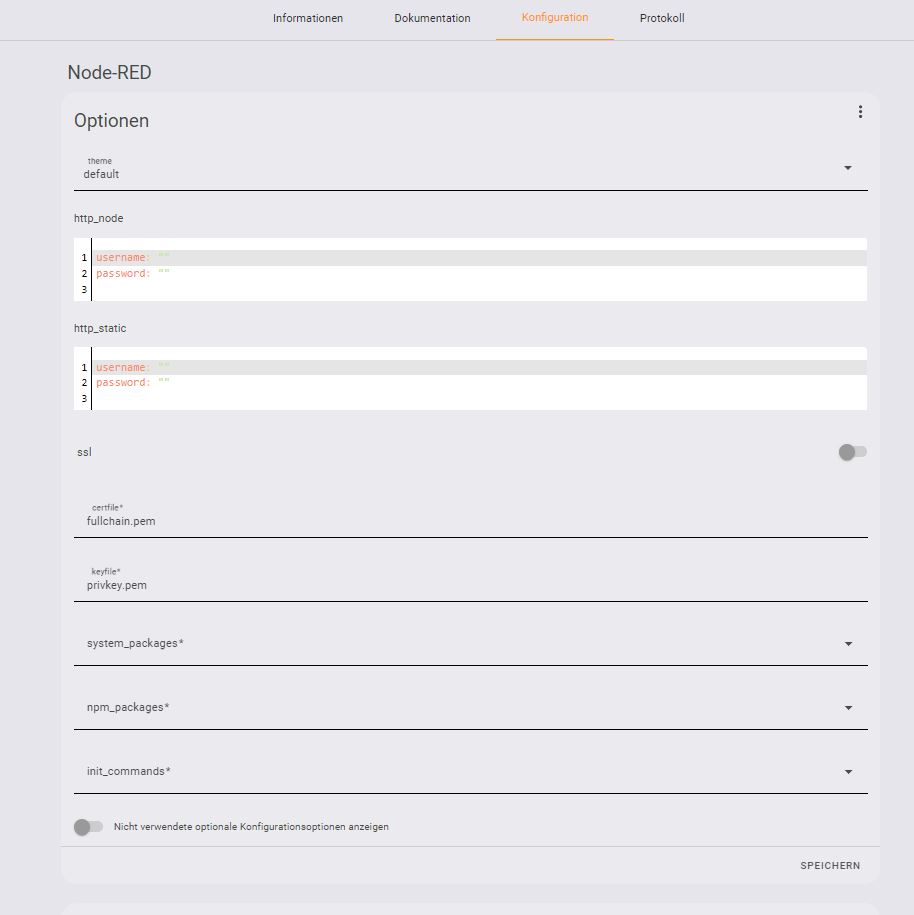
Task: Click 'Nicht verwendete optionale Konfigurationsoptionen anzeigen' label
Action: (251, 827)
